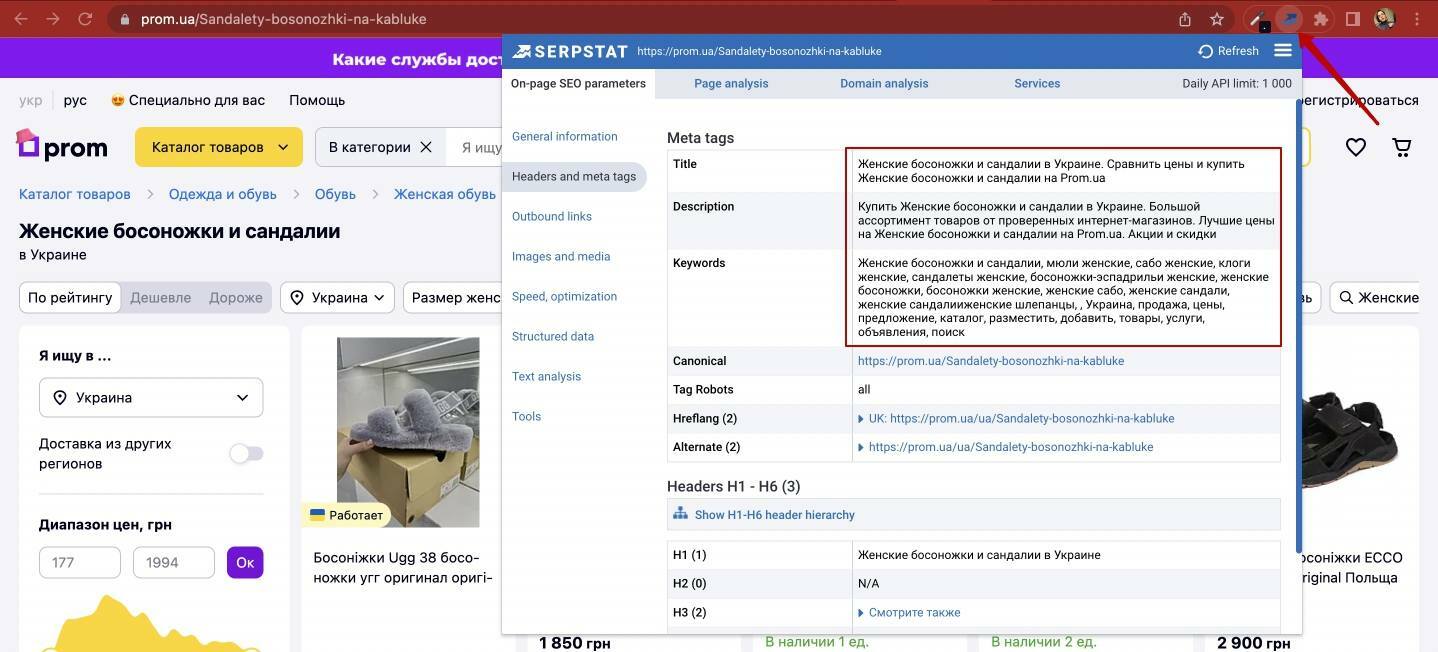Open Images and media section
This screenshot has width=1438, height=652.
561,256
